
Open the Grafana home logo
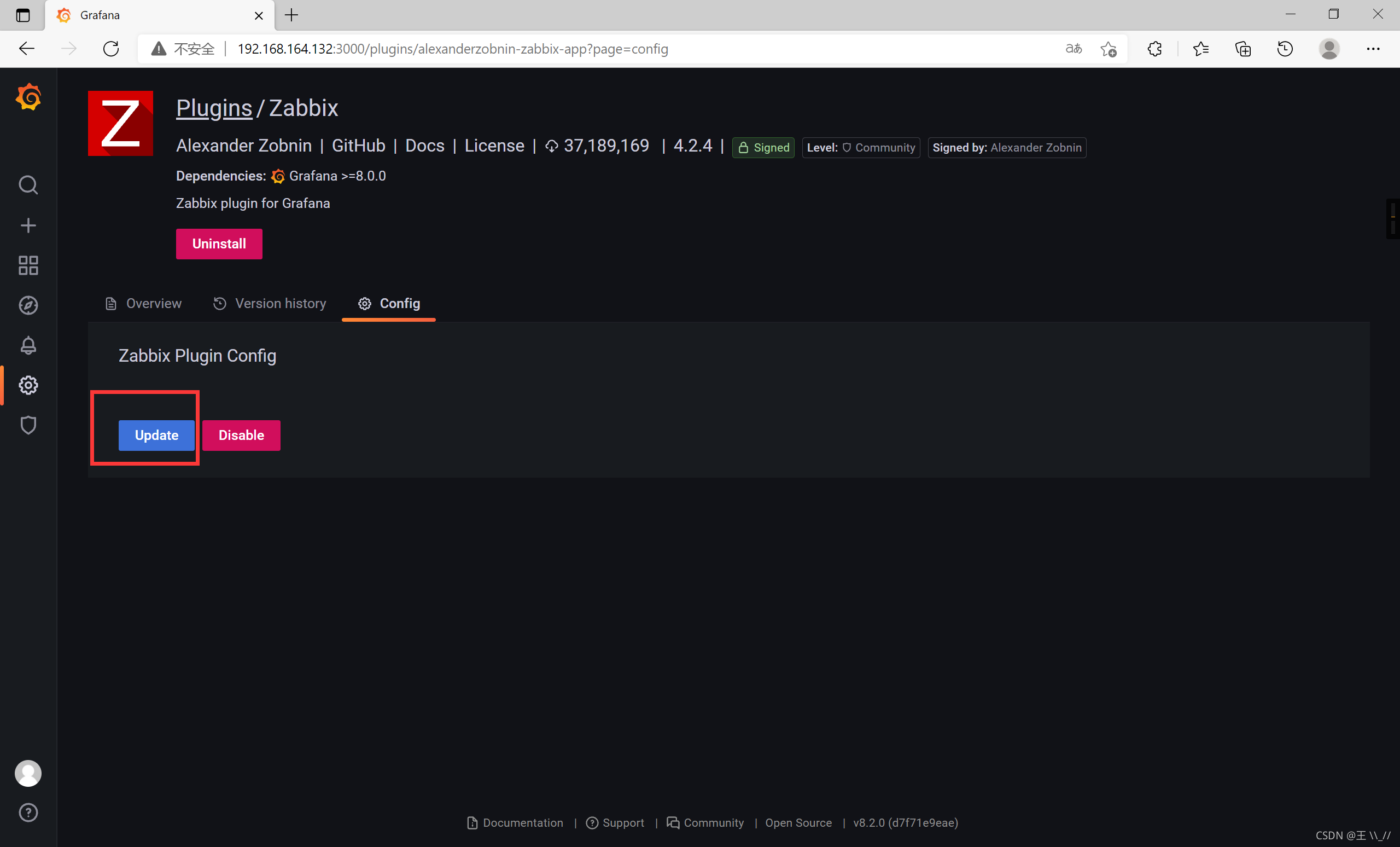28,97
